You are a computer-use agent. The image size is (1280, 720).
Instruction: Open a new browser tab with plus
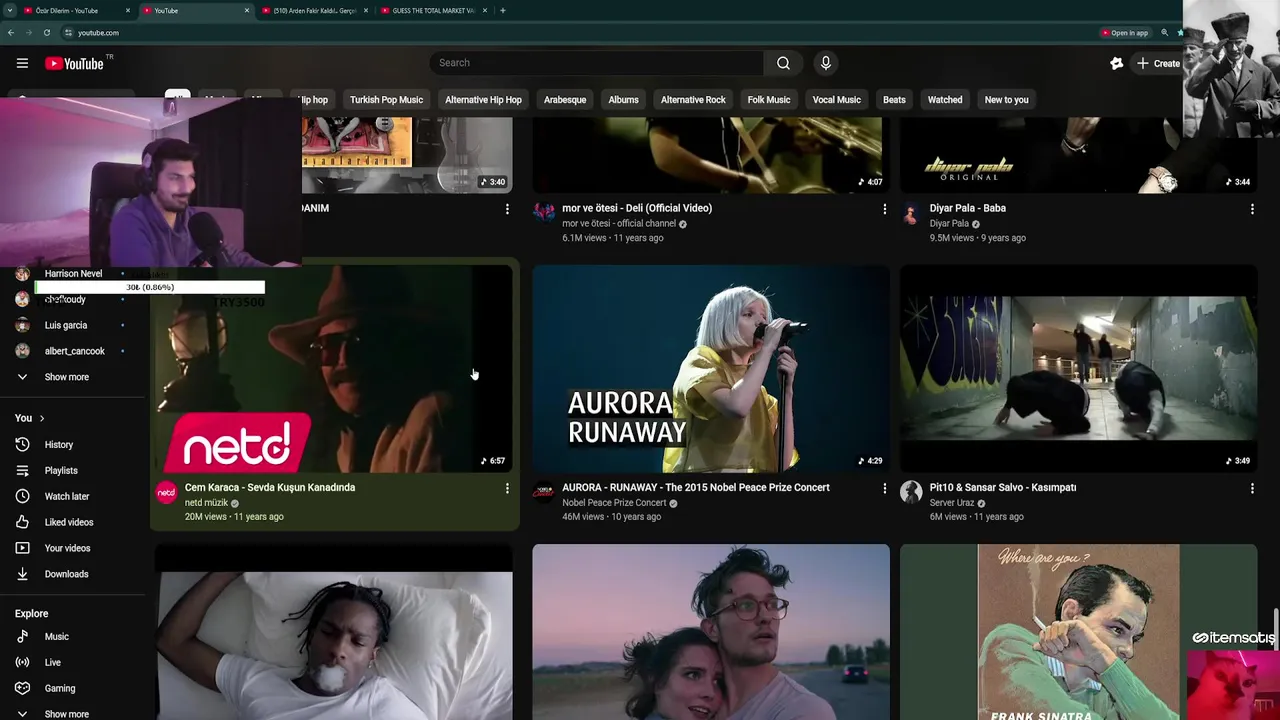click(502, 11)
